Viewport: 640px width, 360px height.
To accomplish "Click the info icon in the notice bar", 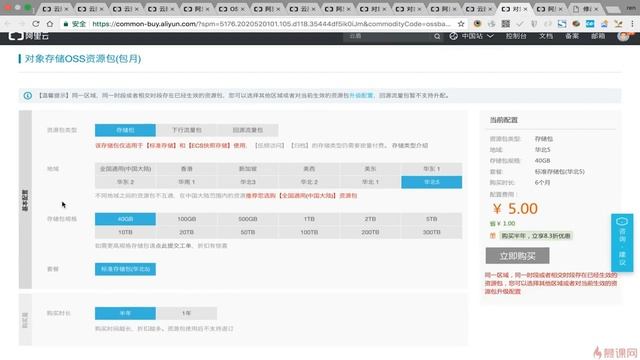I will (x=27, y=96).
